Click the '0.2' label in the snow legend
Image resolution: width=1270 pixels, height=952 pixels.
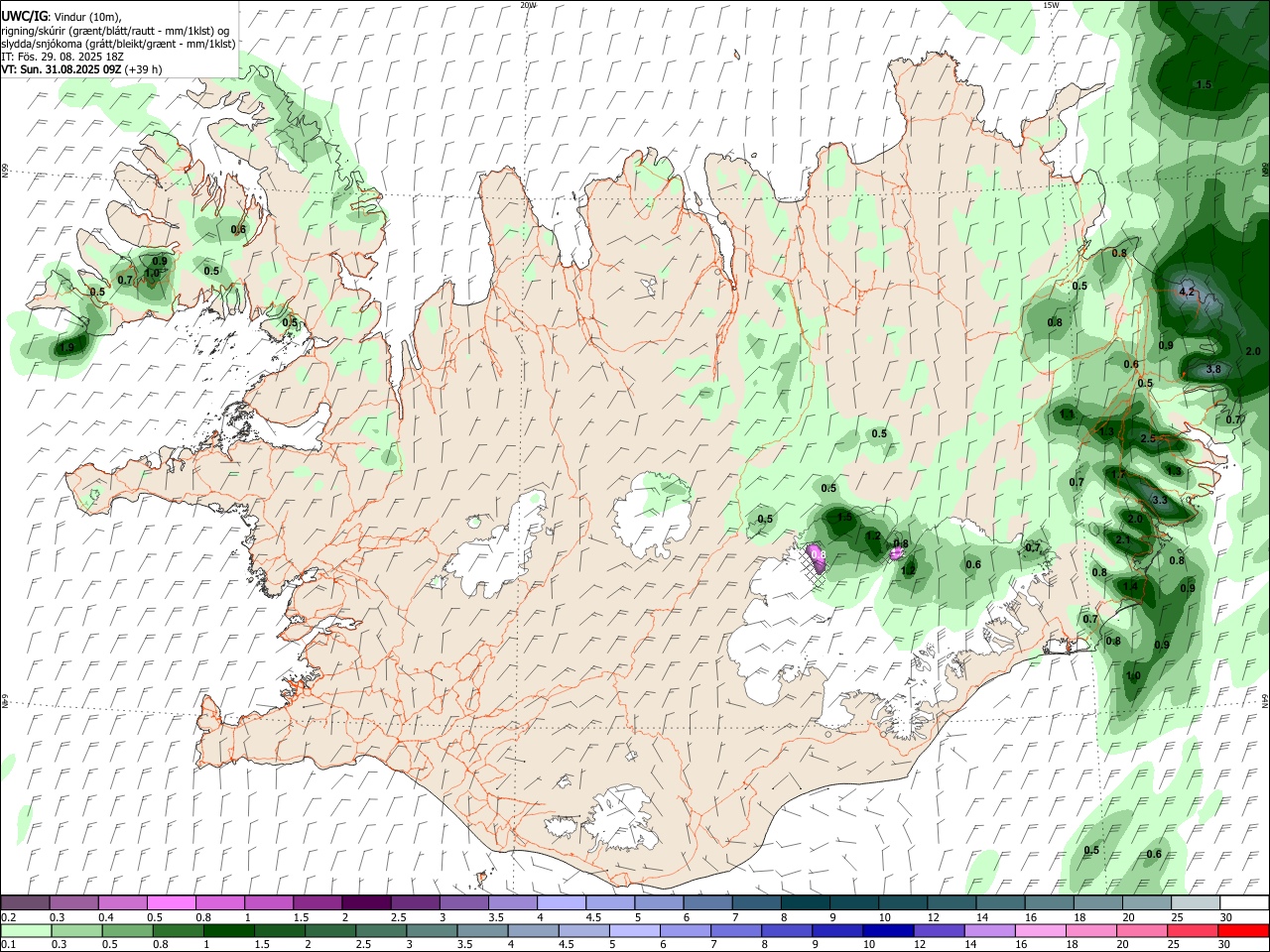(8, 917)
